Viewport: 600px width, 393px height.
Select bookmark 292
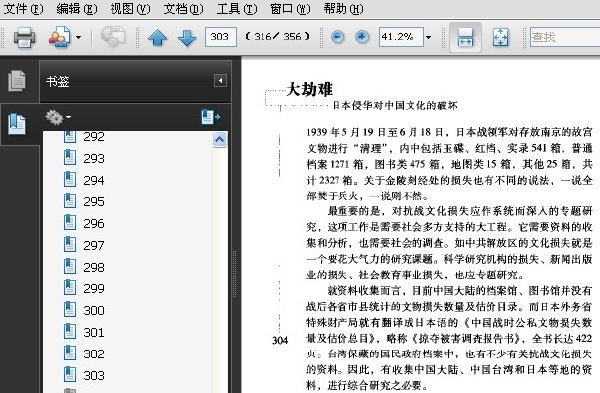coord(94,136)
